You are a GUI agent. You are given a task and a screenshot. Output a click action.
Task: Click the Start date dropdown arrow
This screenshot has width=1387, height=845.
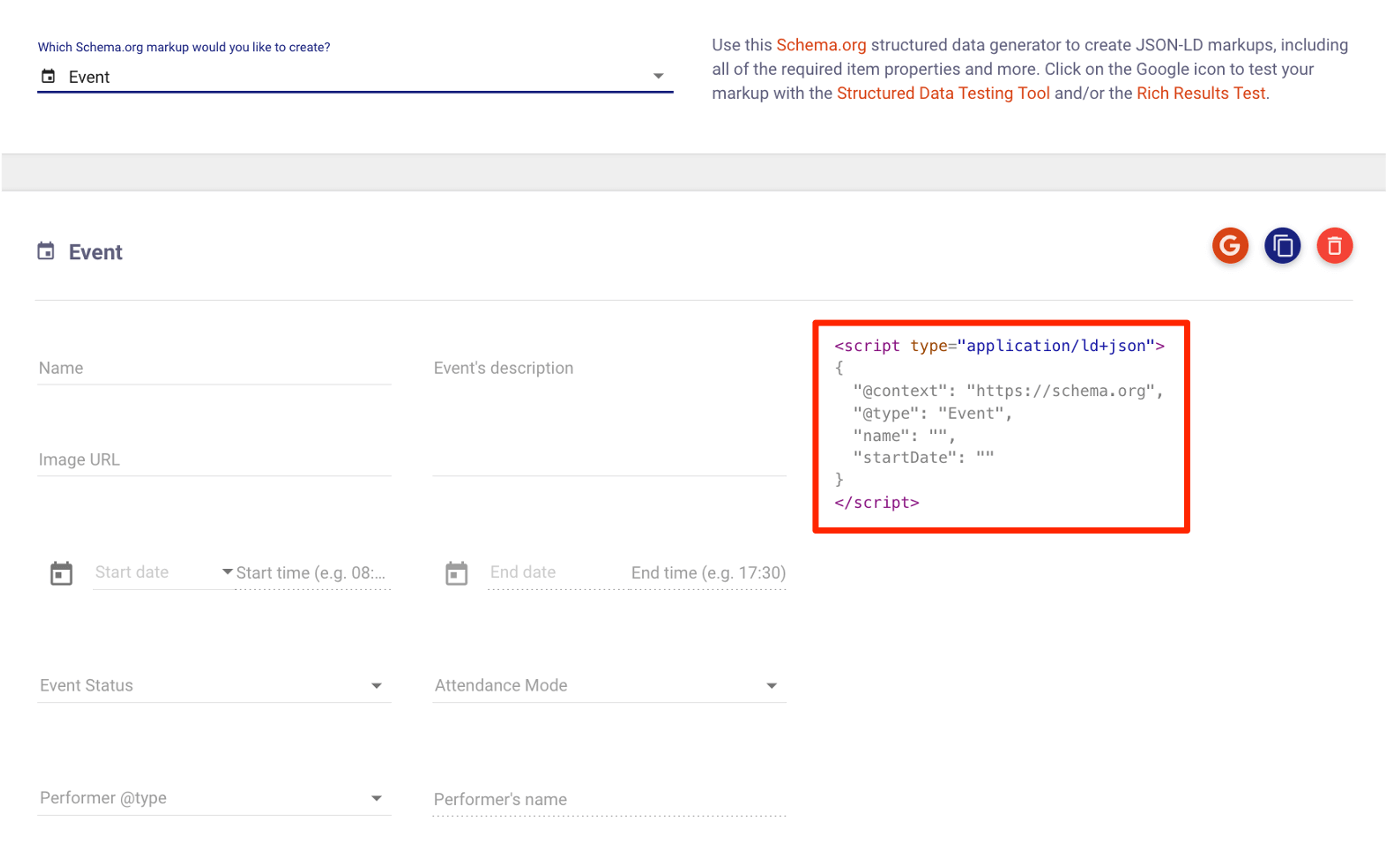click(227, 572)
